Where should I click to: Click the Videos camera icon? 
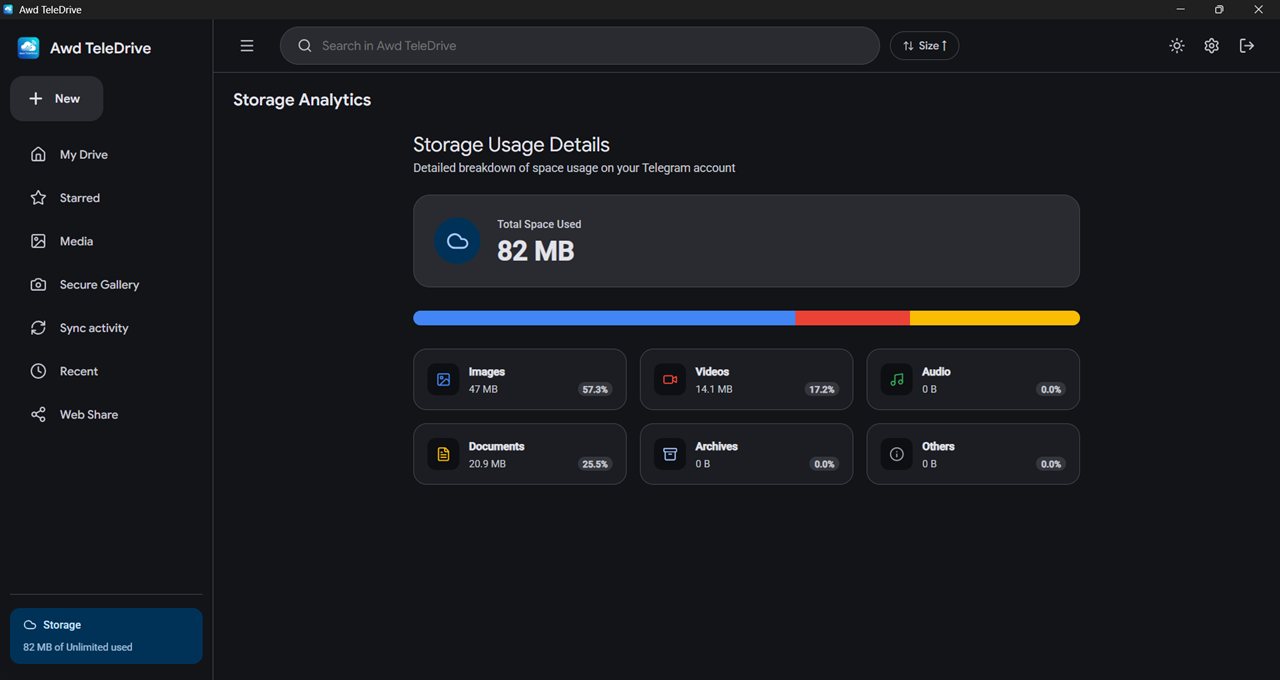tap(670, 379)
